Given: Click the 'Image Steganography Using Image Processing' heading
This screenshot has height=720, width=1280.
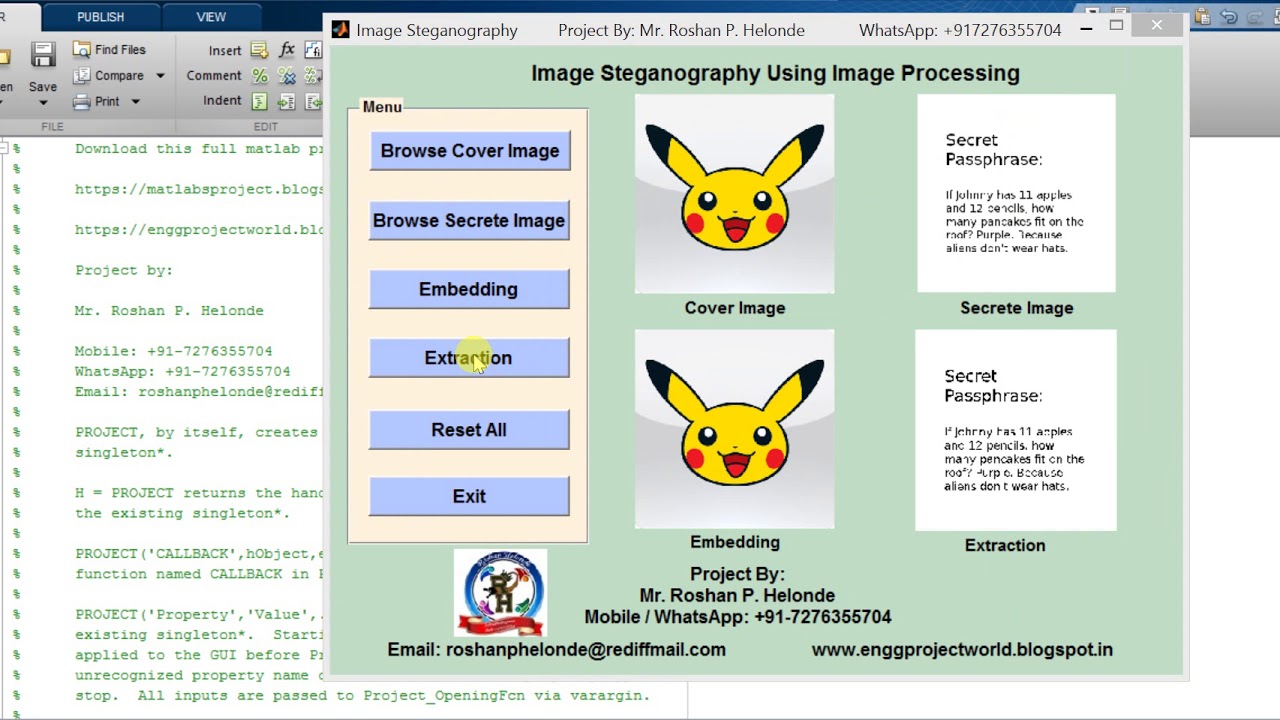Looking at the screenshot, I should point(775,73).
